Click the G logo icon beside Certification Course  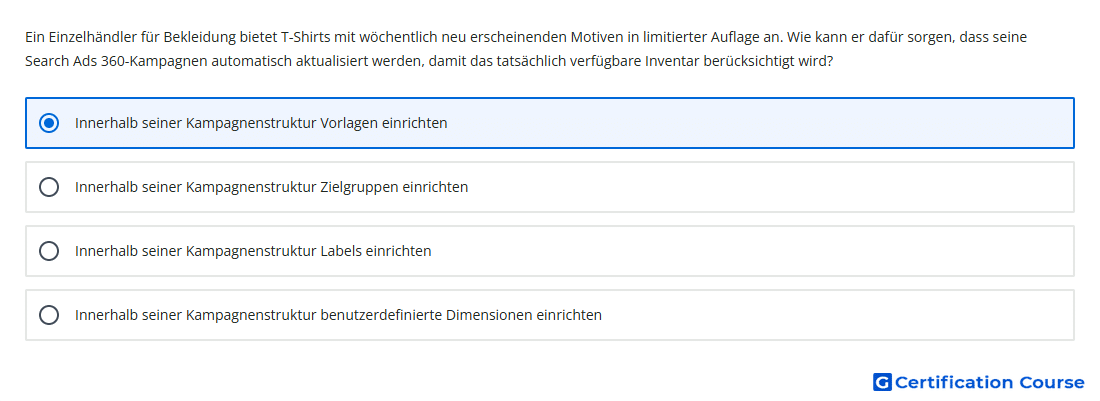point(882,382)
